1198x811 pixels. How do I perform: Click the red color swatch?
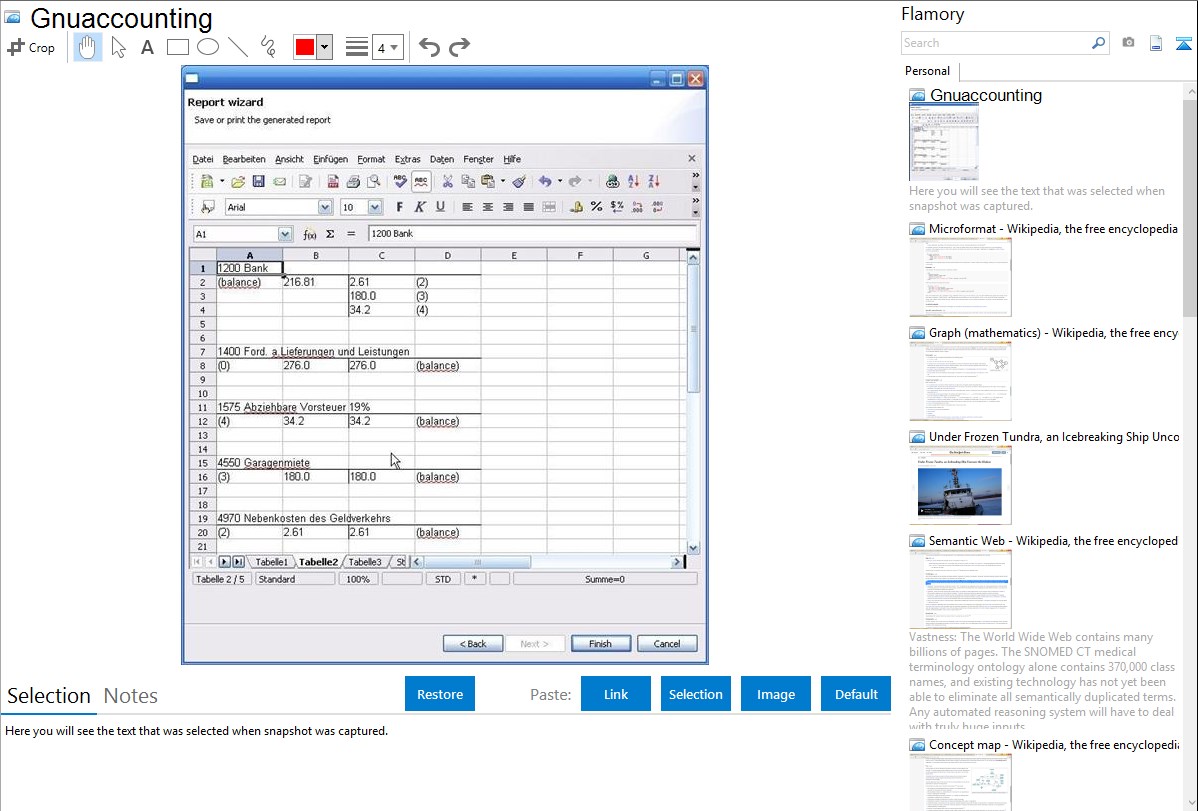coord(305,47)
